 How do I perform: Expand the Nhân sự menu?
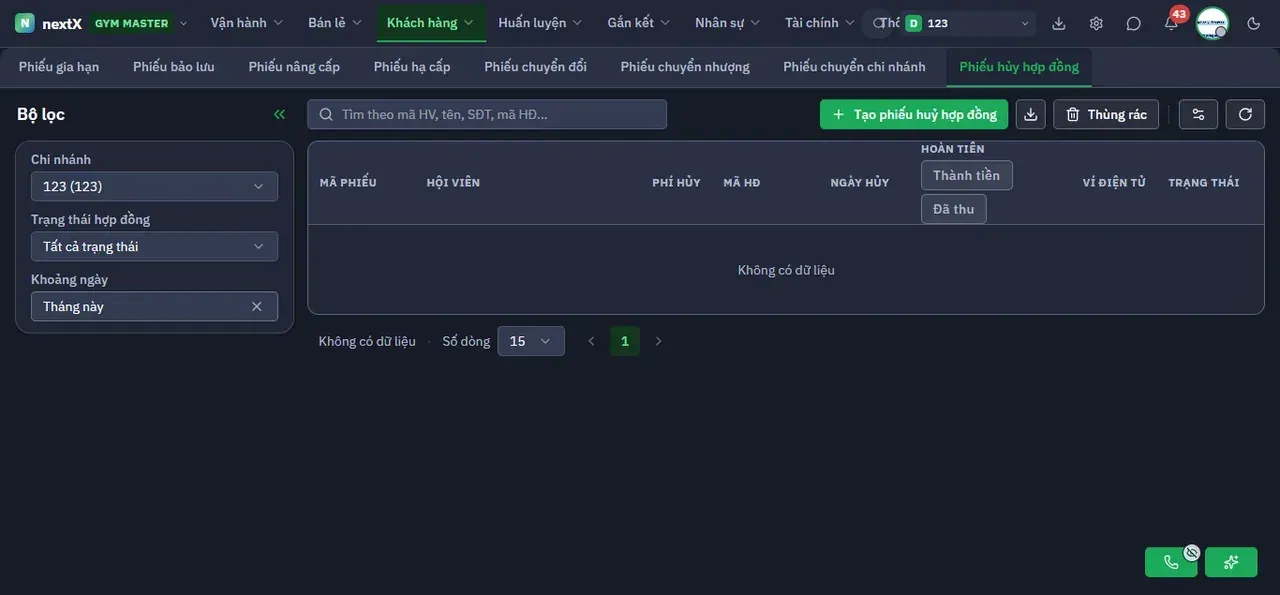point(728,23)
